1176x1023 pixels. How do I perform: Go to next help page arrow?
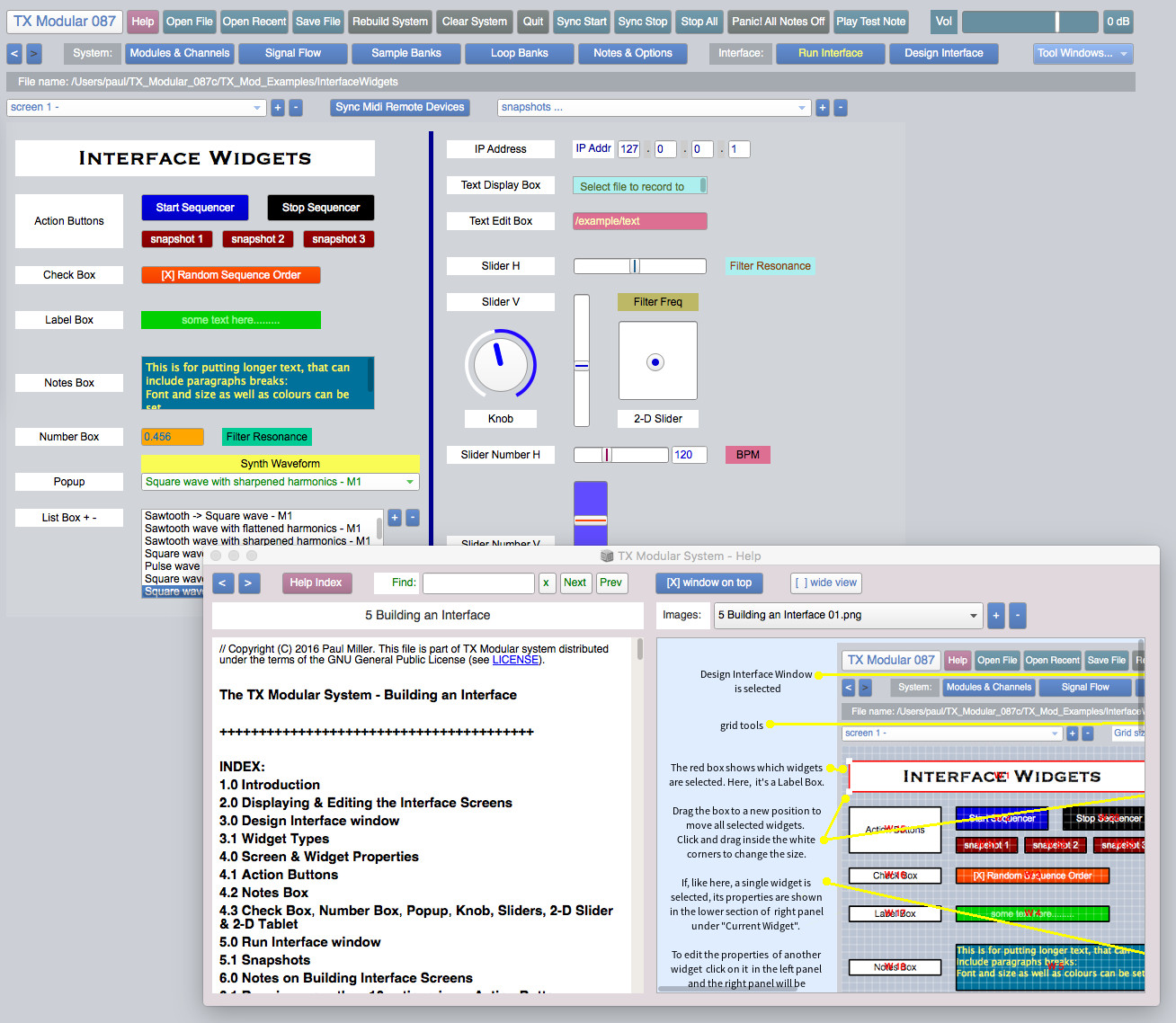point(248,583)
